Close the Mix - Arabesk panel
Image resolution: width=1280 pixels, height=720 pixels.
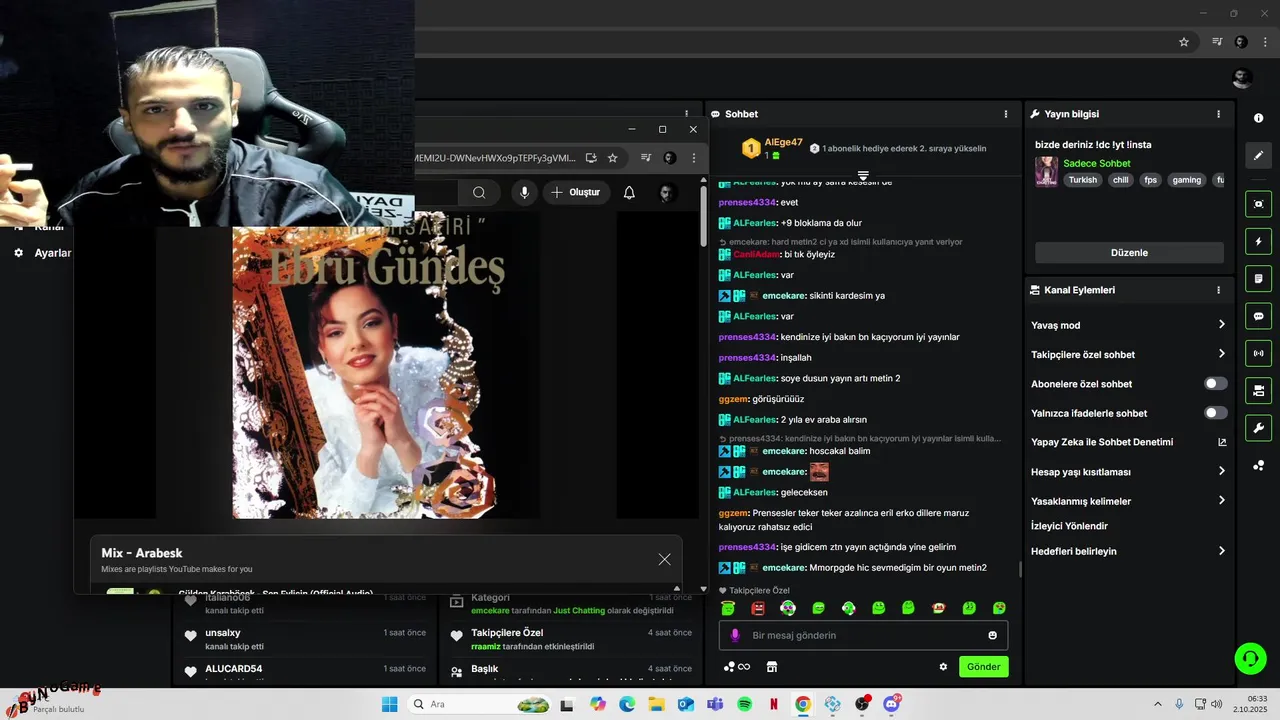pyautogui.click(x=664, y=559)
